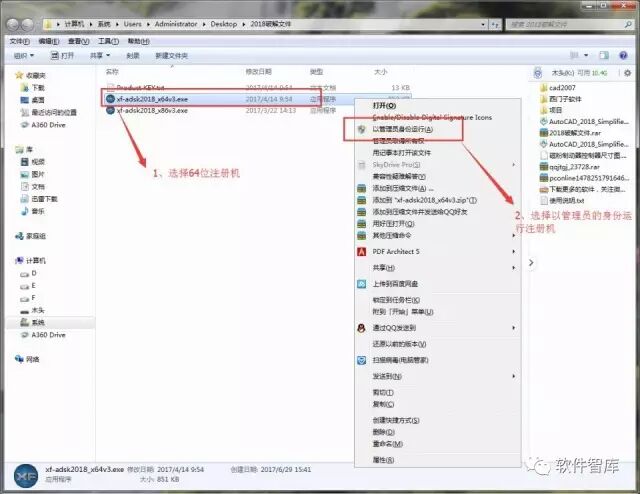Click the refresh icon beside the address bar
This screenshot has width=640, height=494.
tap(495, 24)
